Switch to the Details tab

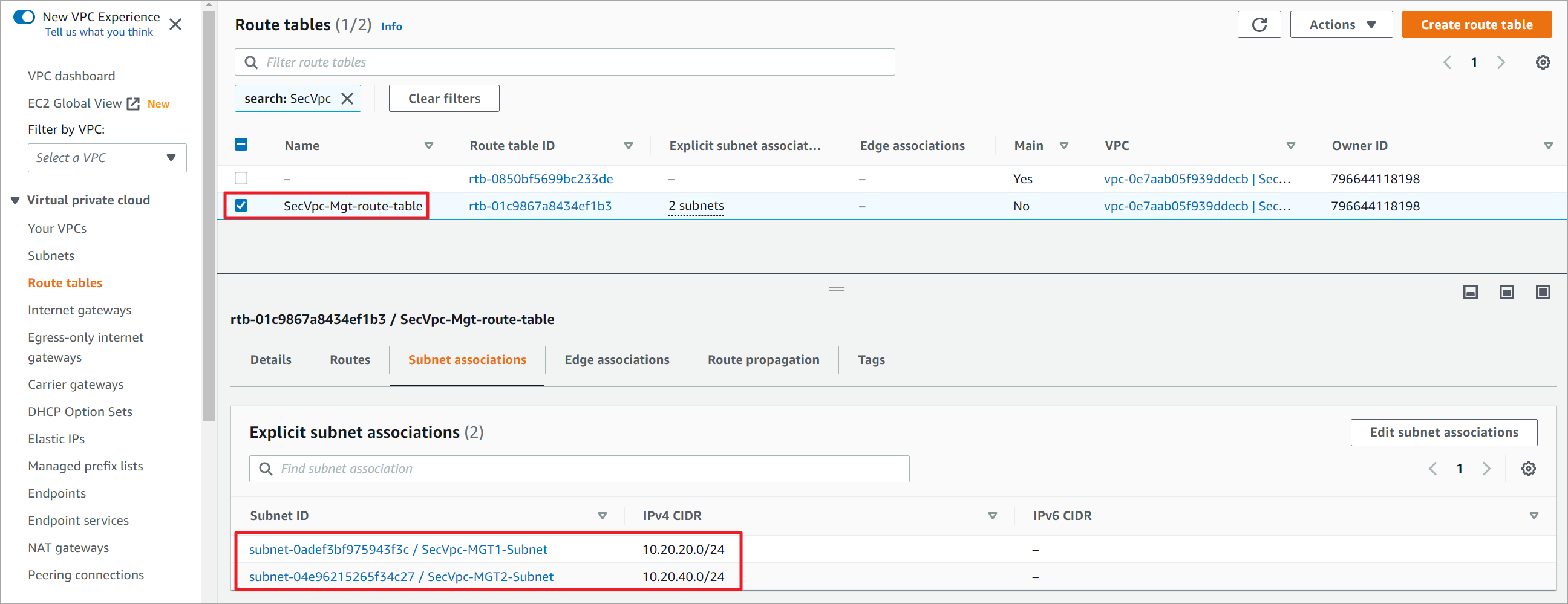point(270,360)
